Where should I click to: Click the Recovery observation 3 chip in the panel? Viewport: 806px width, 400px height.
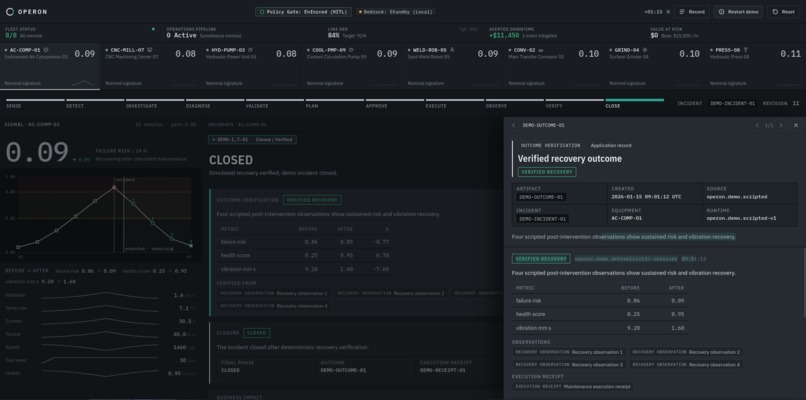click(569, 365)
